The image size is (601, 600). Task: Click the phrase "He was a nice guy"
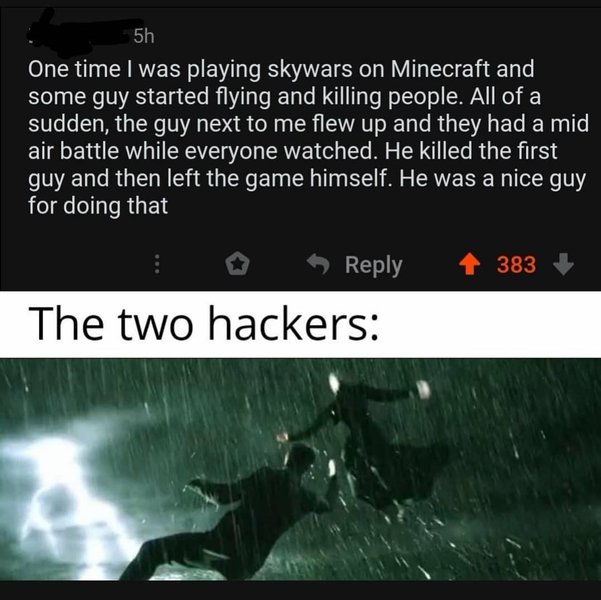493,180
